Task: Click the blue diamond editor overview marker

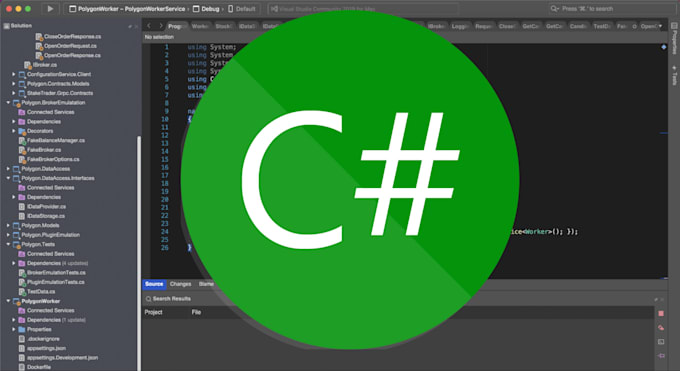Action: tap(664, 47)
